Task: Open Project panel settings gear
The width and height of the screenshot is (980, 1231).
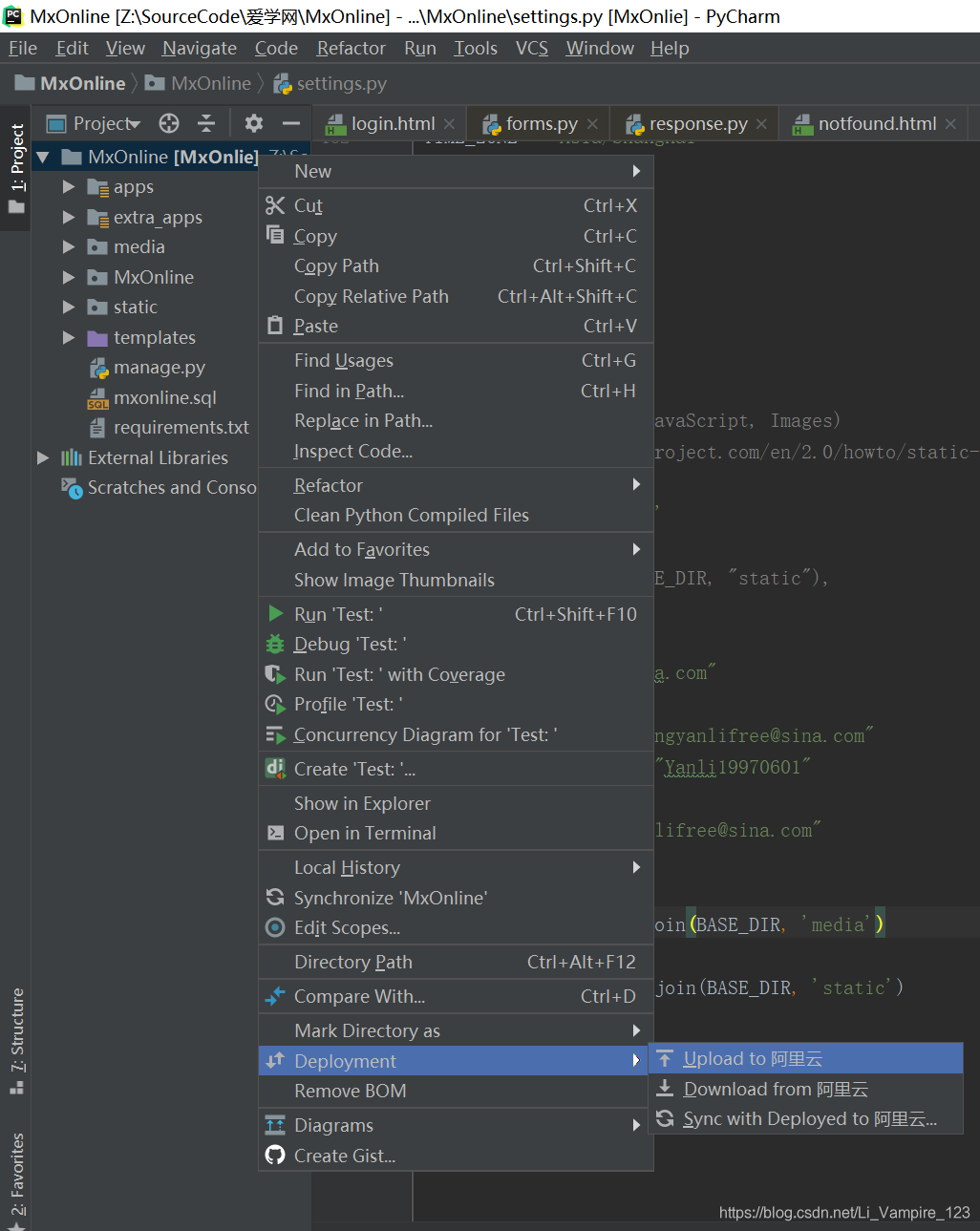Action: 253,123
